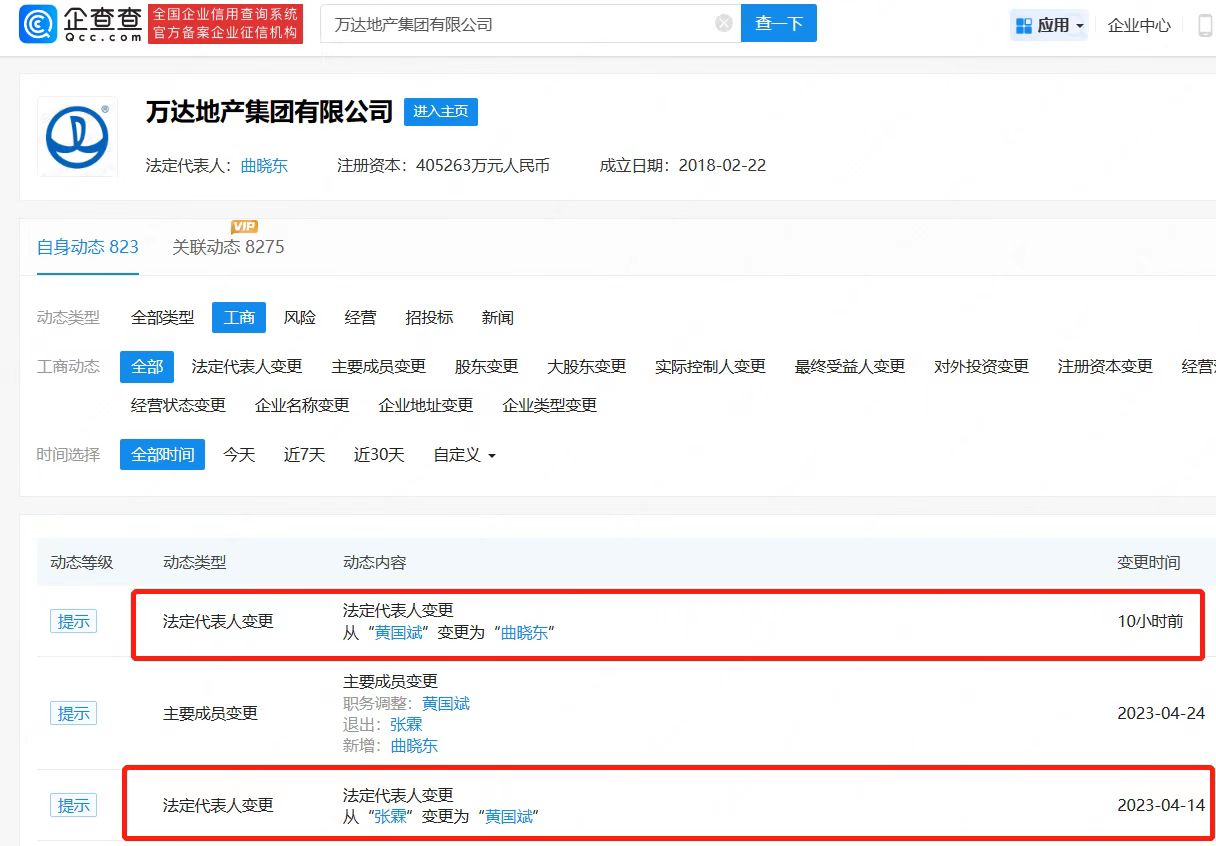Filter by 企业名称变更 option
This screenshot has height=846, width=1216.
(x=303, y=406)
